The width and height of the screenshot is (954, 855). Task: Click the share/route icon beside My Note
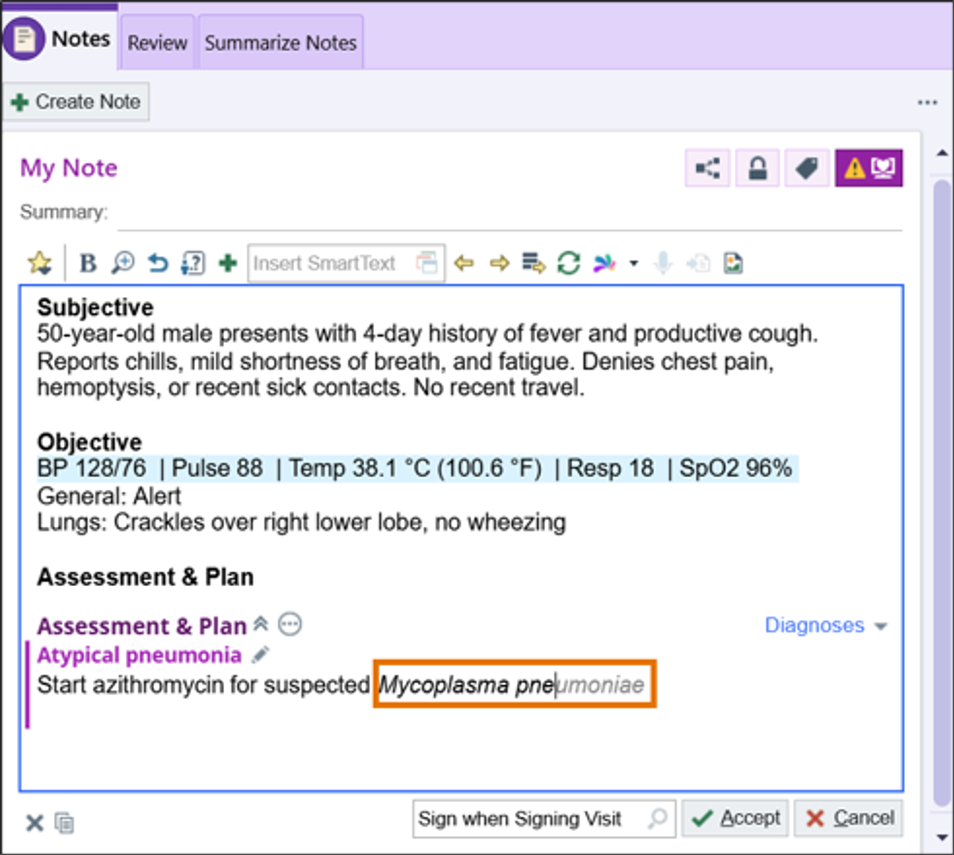tap(708, 168)
